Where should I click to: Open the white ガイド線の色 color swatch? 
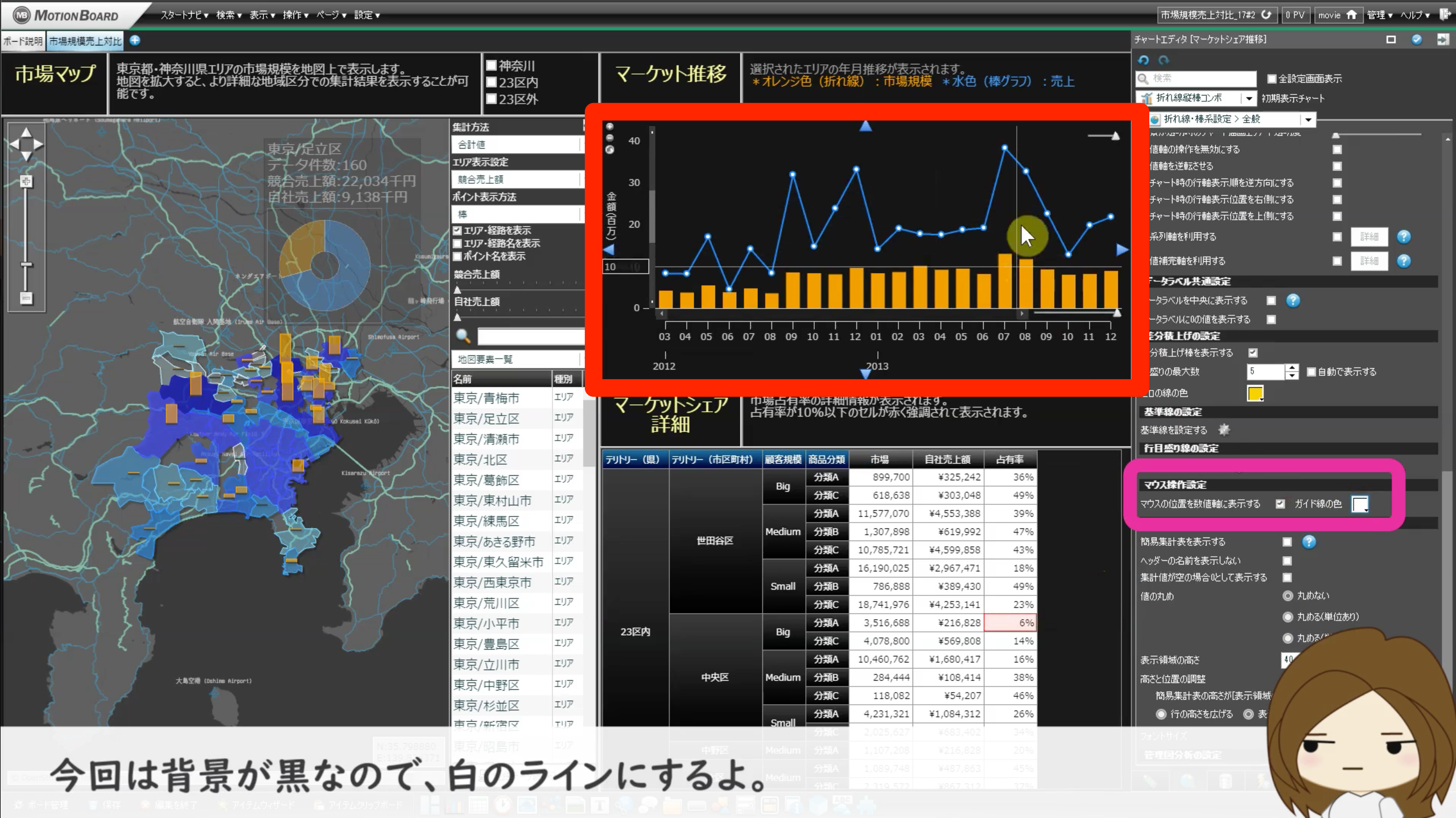(x=1360, y=504)
